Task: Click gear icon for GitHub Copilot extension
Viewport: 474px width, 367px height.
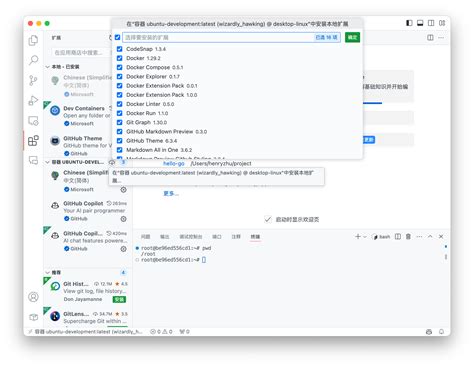Action: (123, 219)
